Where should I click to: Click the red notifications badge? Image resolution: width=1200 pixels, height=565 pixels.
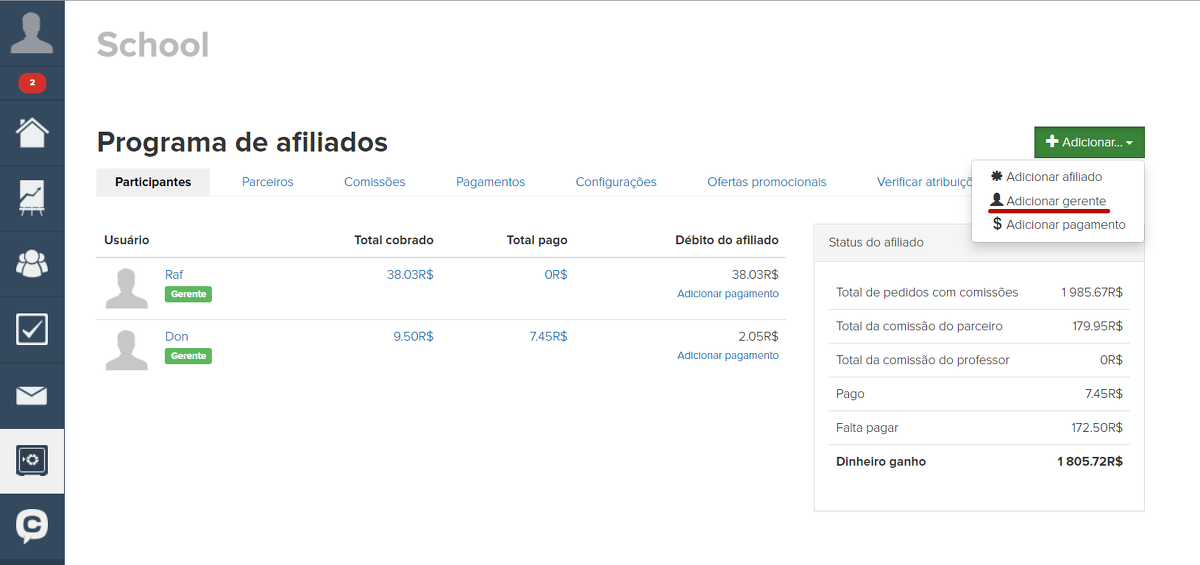pos(32,83)
